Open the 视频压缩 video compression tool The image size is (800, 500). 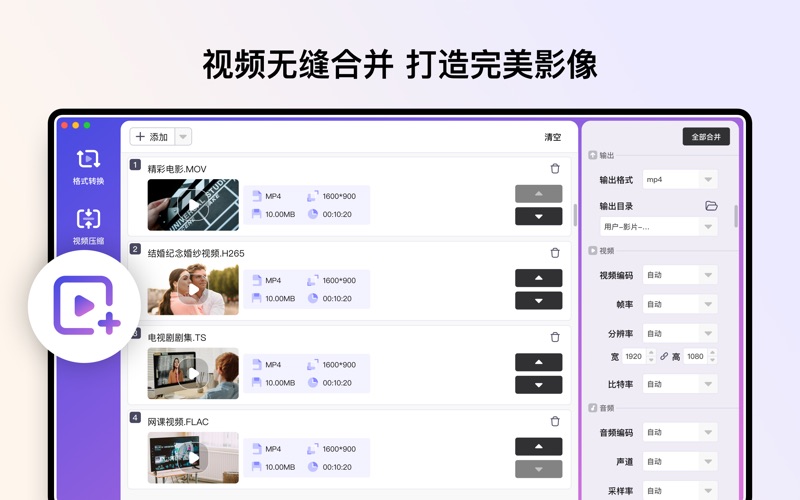[x=88, y=227]
